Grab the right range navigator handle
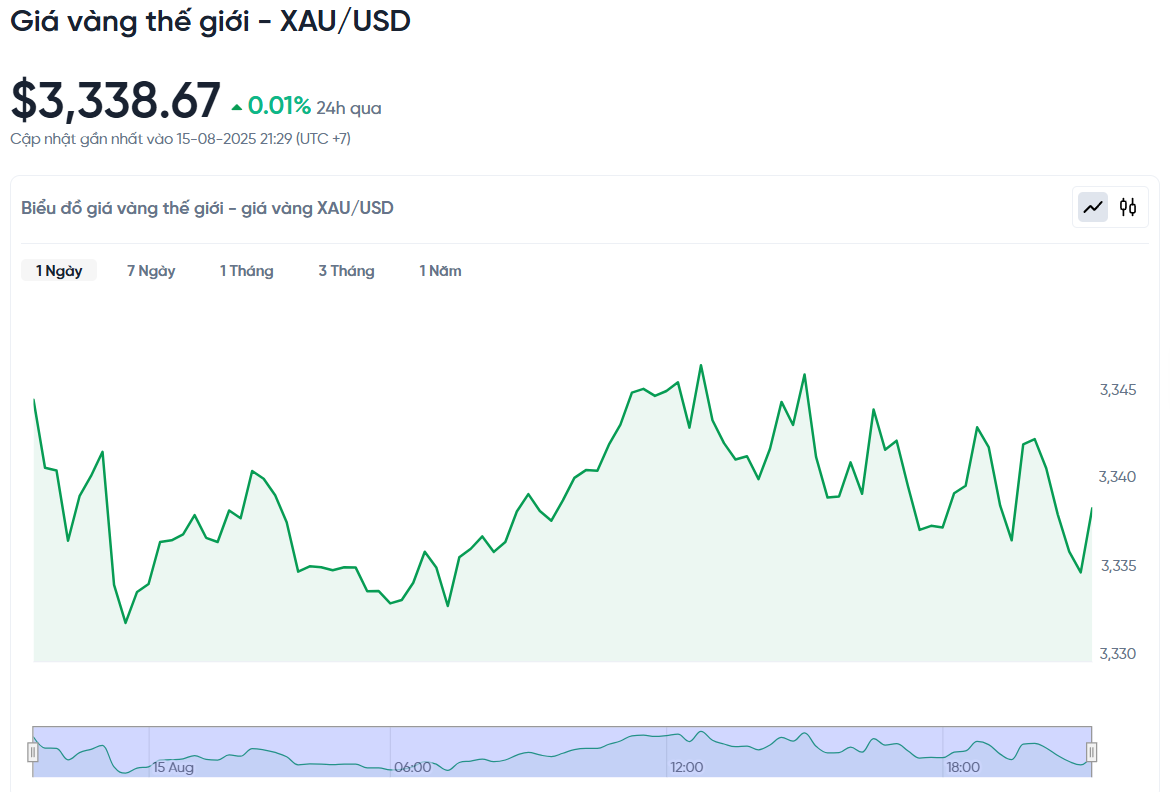 point(1091,752)
